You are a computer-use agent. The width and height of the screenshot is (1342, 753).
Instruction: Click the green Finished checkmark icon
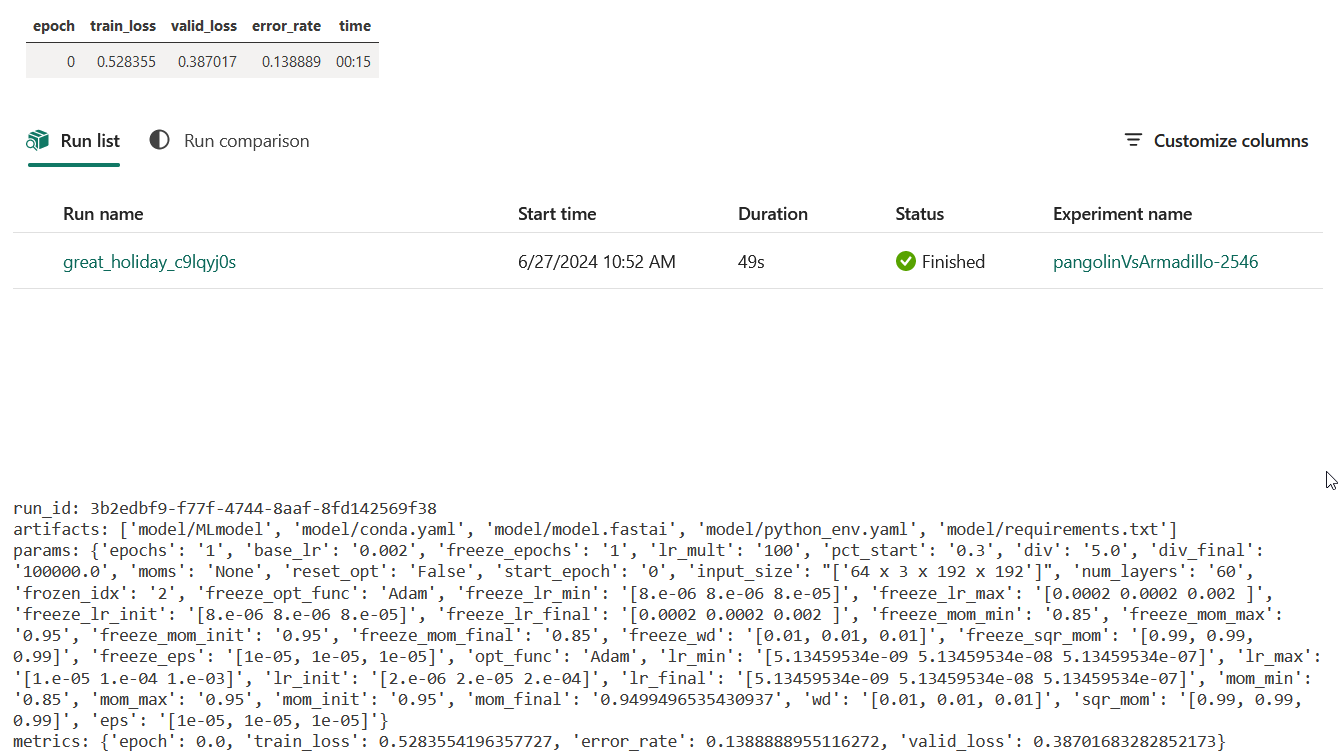point(906,262)
